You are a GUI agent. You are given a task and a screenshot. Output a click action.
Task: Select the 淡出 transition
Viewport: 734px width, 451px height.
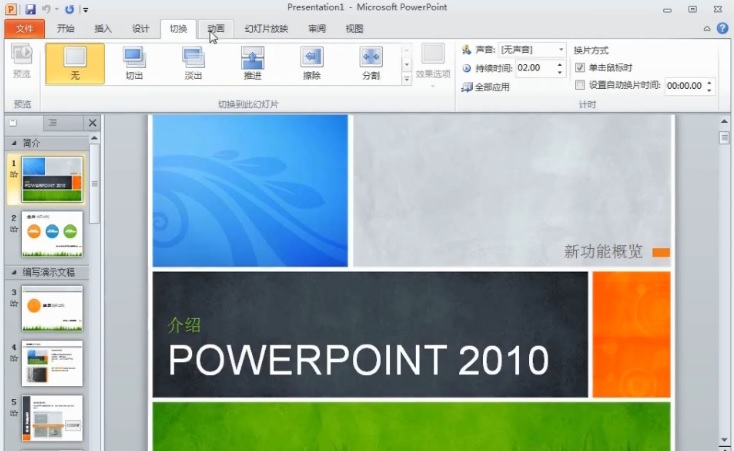(x=193, y=64)
